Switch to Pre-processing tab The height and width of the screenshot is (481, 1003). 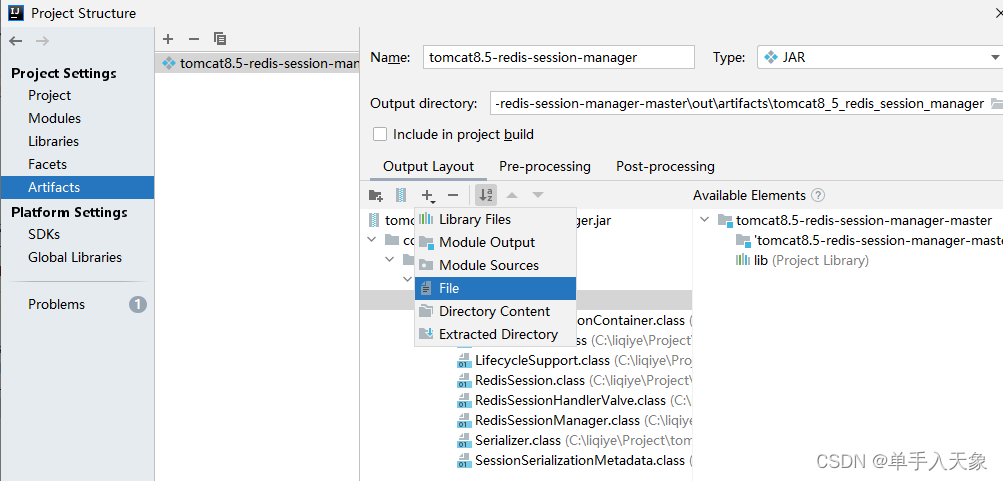pos(544,167)
